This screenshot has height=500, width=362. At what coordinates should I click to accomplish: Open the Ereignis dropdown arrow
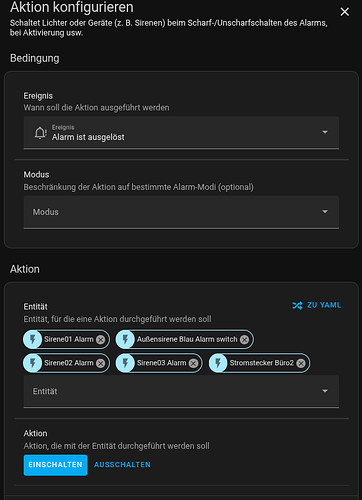tap(325, 132)
